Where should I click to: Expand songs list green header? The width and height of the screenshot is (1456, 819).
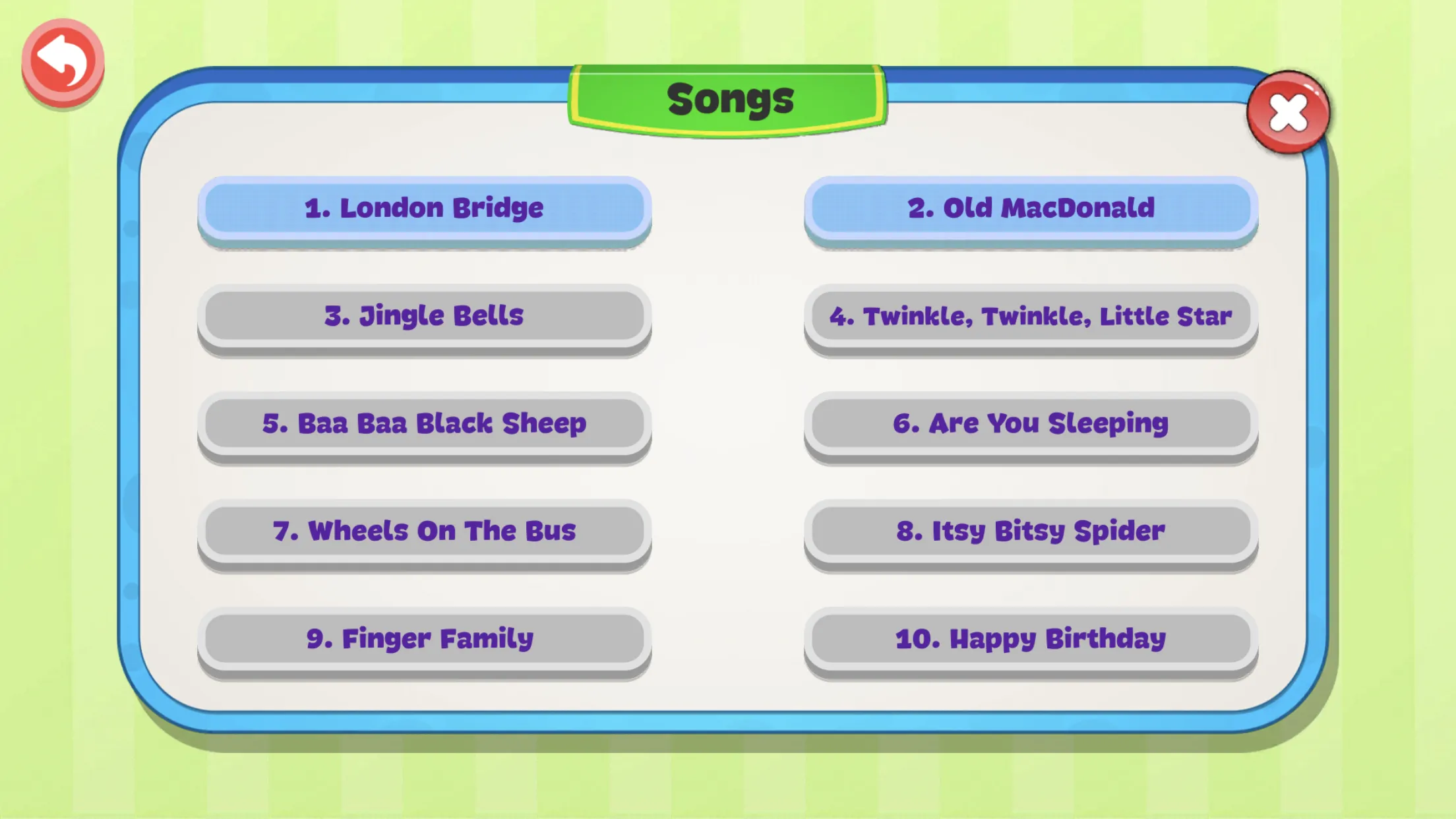(x=728, y=97)
